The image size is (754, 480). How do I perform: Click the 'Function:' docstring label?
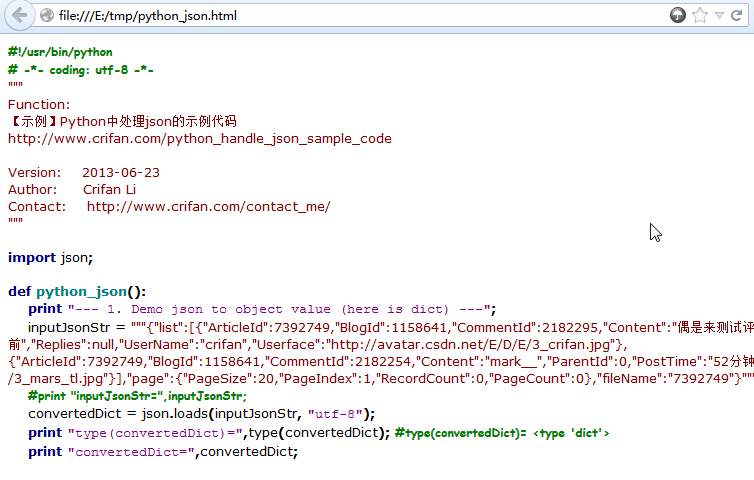click(x=39, y=104)
